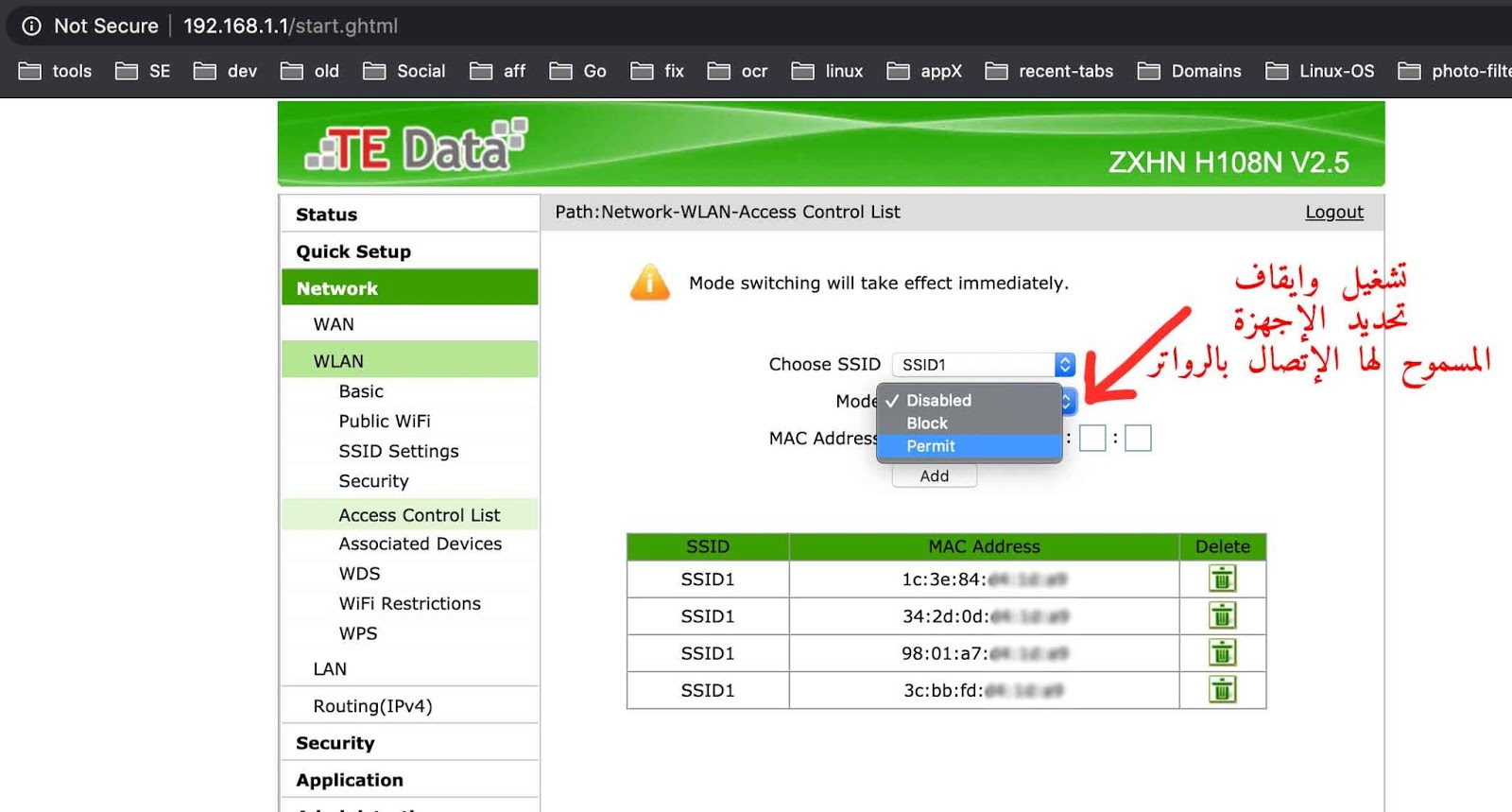Open the Domains bookmark folder
1512x812 pixels.
(1190, 71)
